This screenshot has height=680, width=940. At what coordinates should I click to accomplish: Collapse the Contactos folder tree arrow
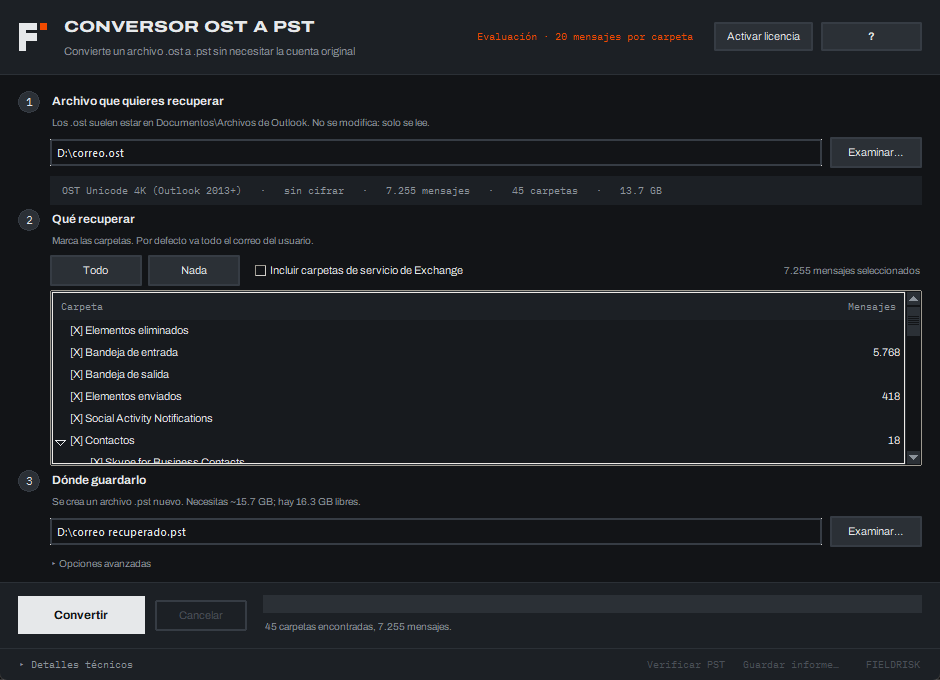[x=61, y=442]
